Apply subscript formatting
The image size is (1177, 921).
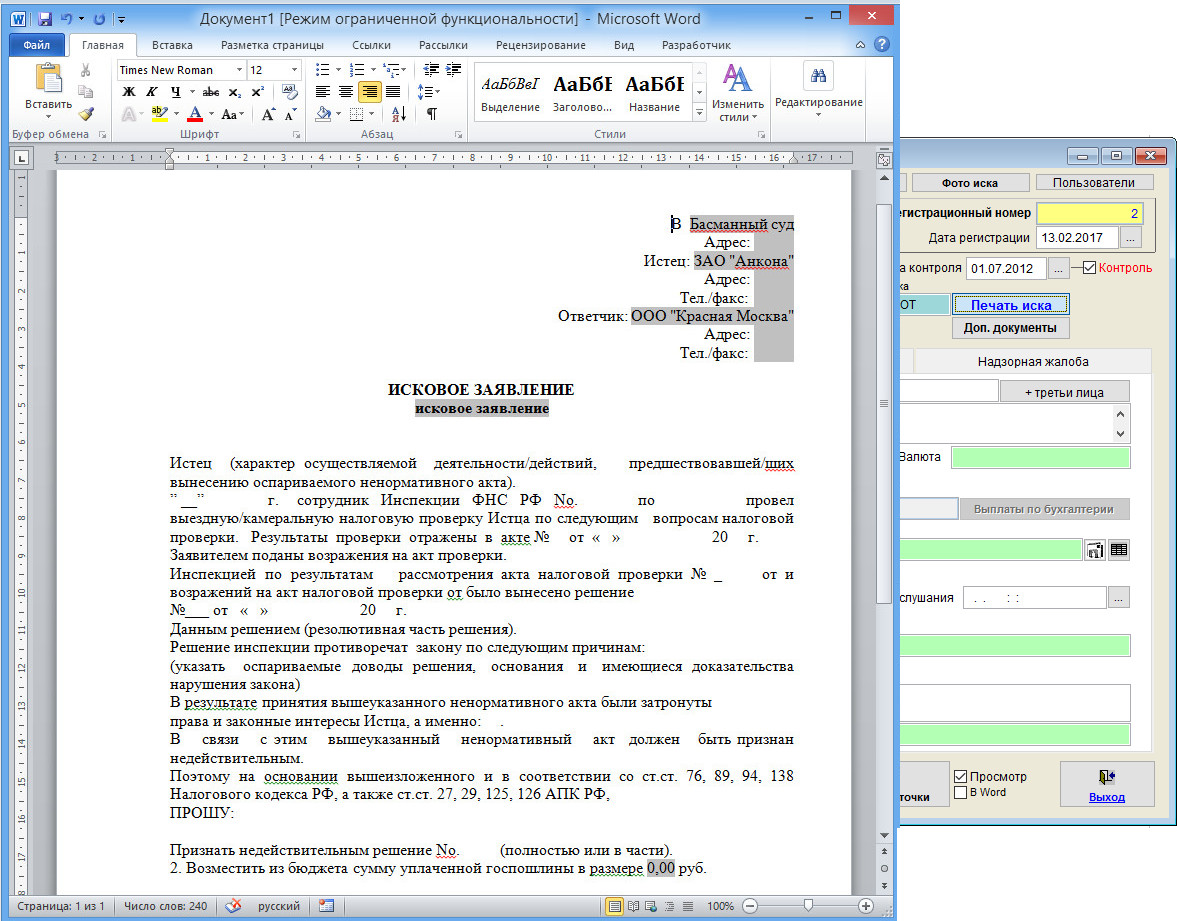pos(235,92)
